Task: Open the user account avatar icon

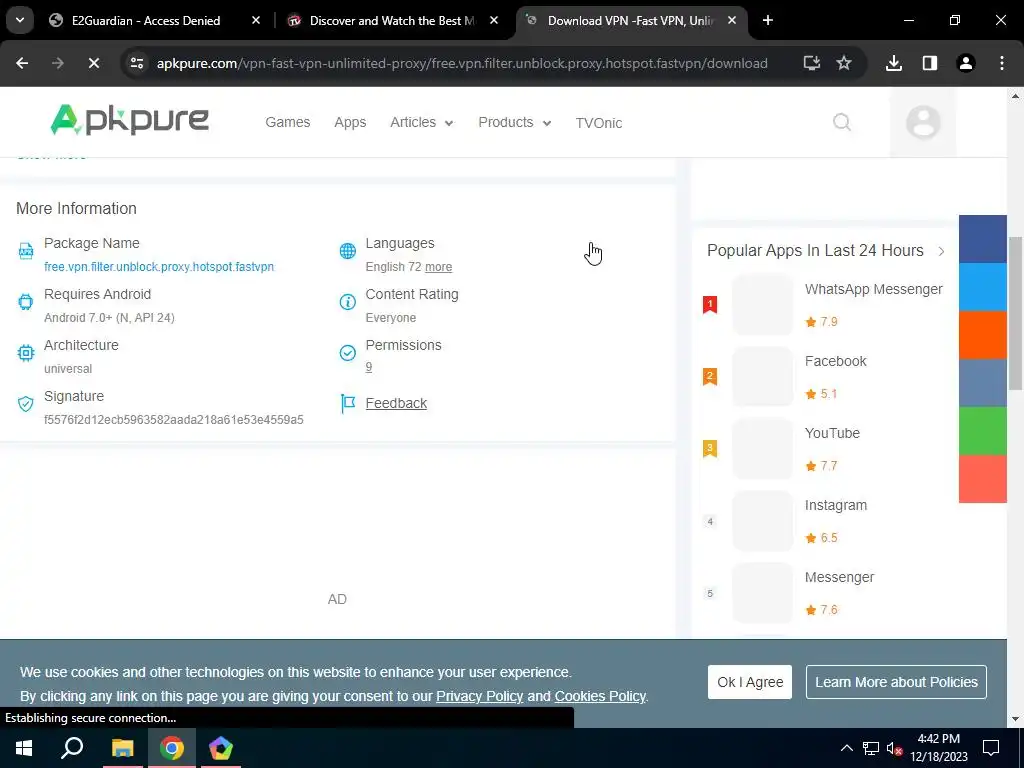Action: click(923, 122)
